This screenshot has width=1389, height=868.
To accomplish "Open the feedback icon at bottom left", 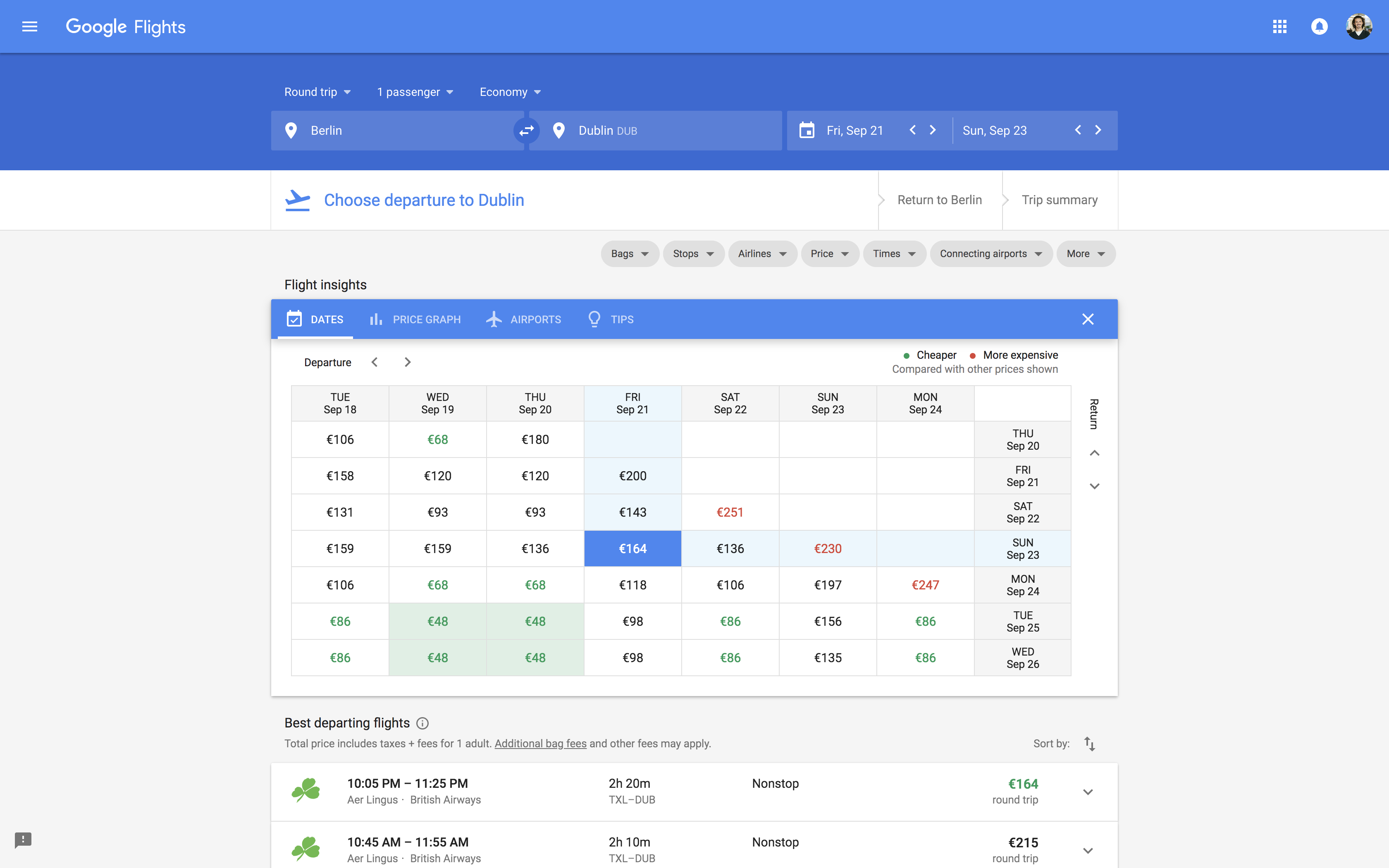I will point(23,840).
